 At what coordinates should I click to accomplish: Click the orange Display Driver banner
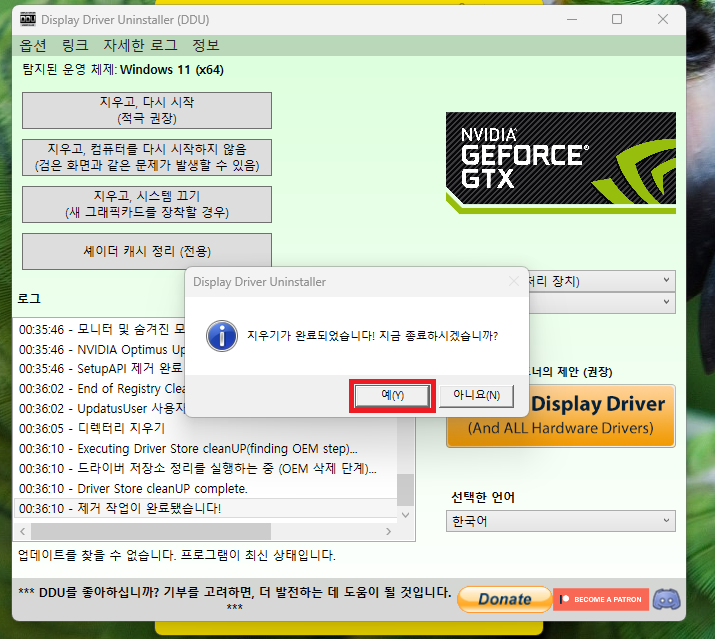(561, 416)
